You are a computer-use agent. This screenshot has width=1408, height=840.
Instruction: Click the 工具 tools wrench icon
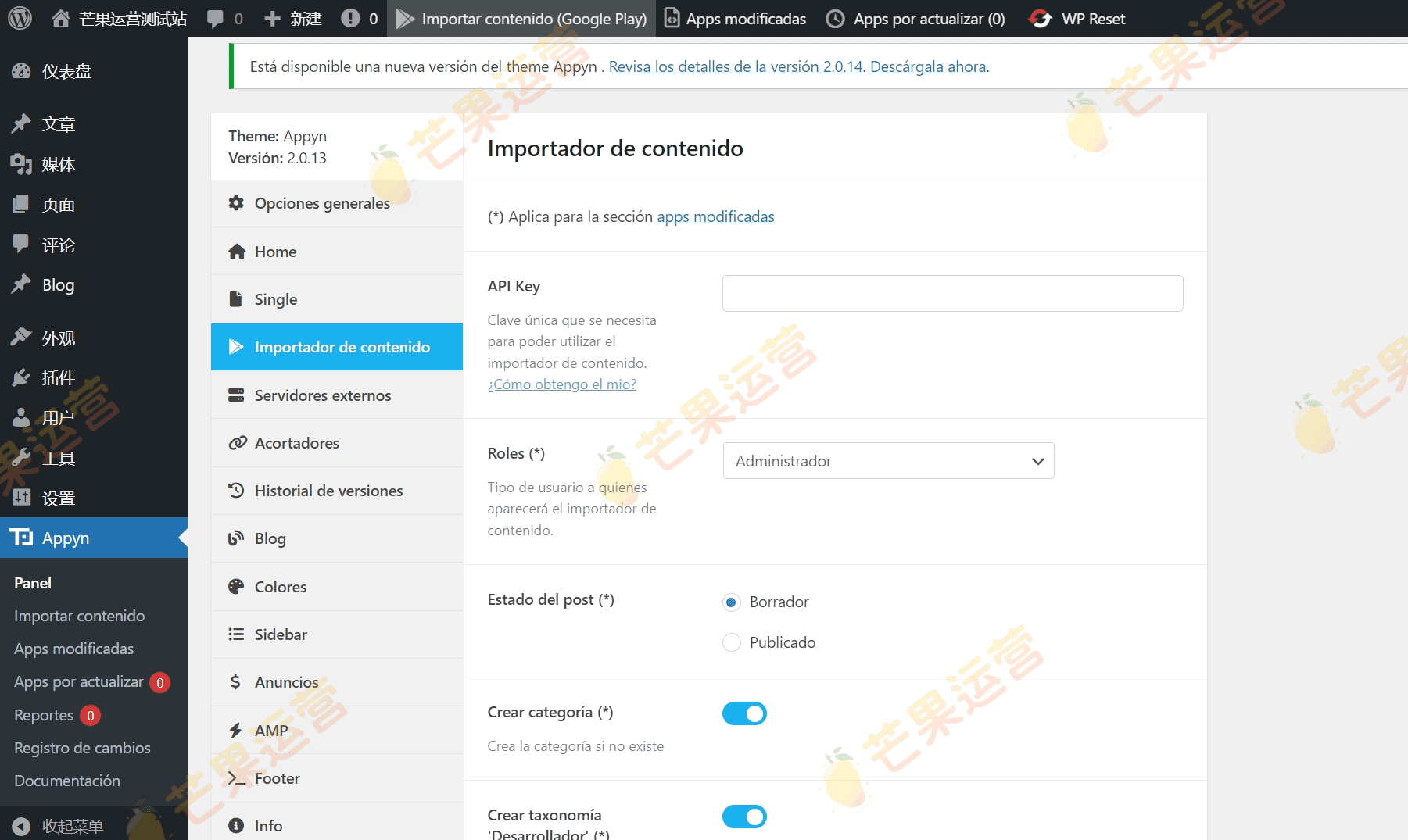pyautogui.click(x=21, y=458)
